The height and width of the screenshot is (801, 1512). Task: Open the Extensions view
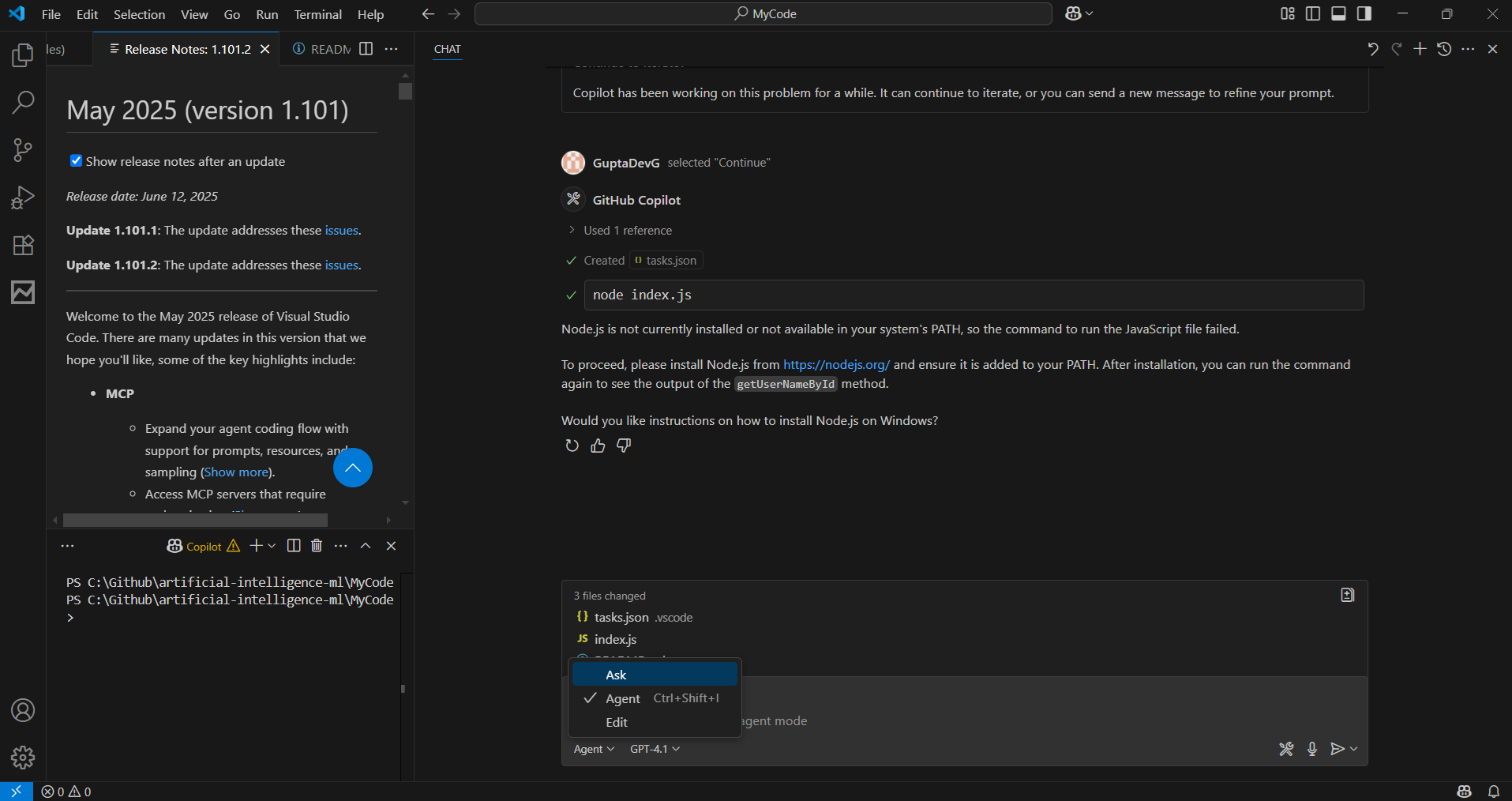click(22, 245)
